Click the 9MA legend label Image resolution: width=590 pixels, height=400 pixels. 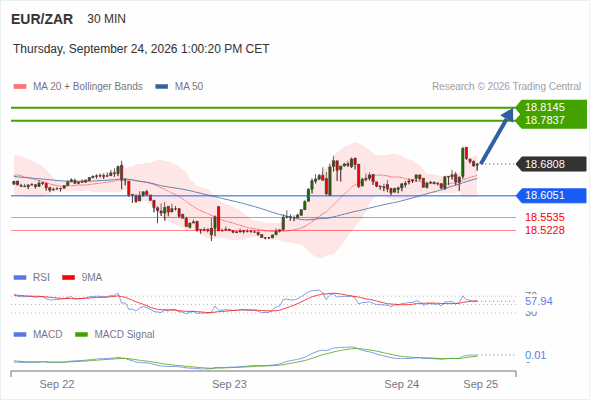[x=92, y=278]
